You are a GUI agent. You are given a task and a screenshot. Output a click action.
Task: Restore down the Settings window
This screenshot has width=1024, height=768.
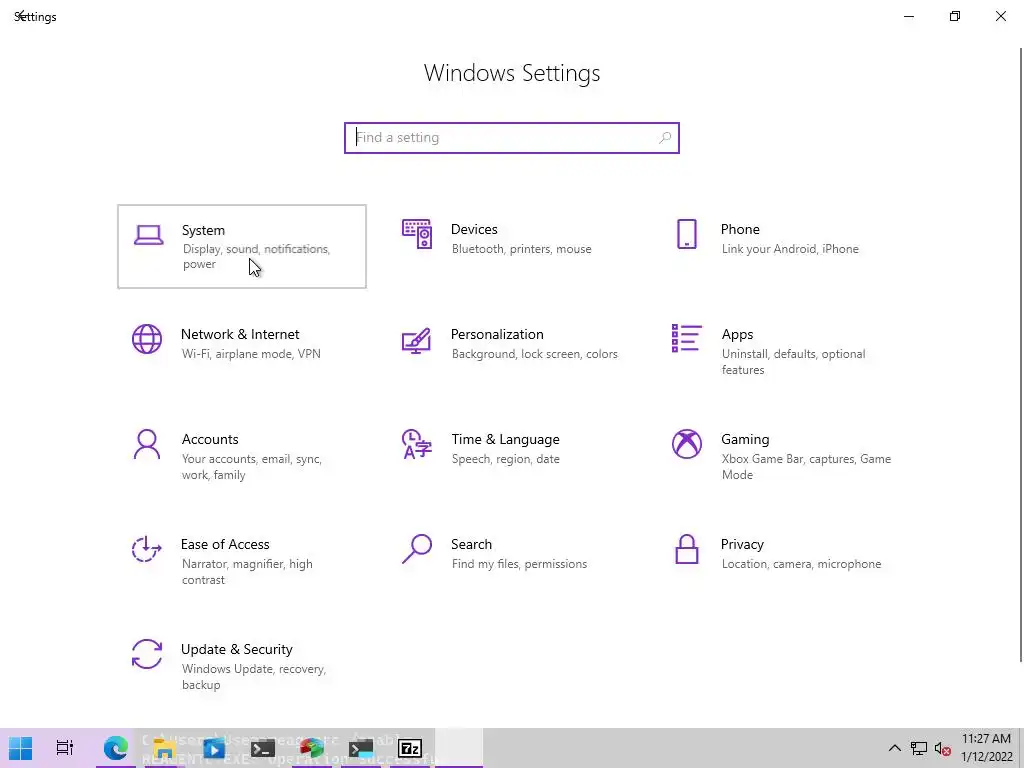click(x=955, y=16)
